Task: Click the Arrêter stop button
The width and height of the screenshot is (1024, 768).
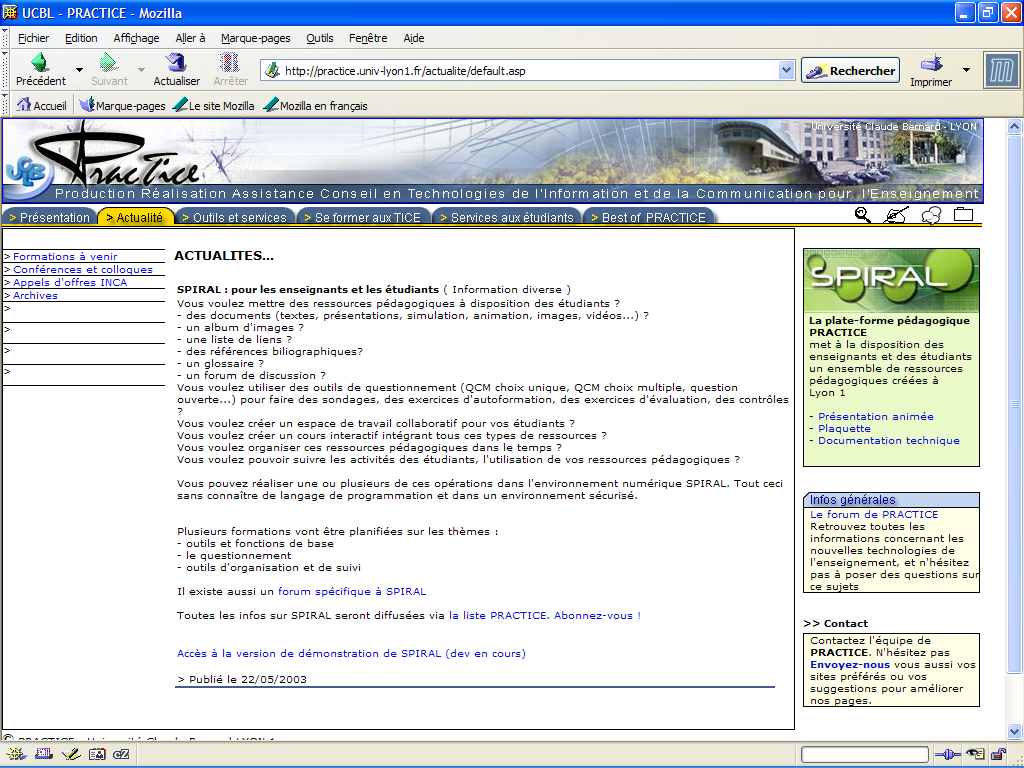Action: click(x=230, y=69)
